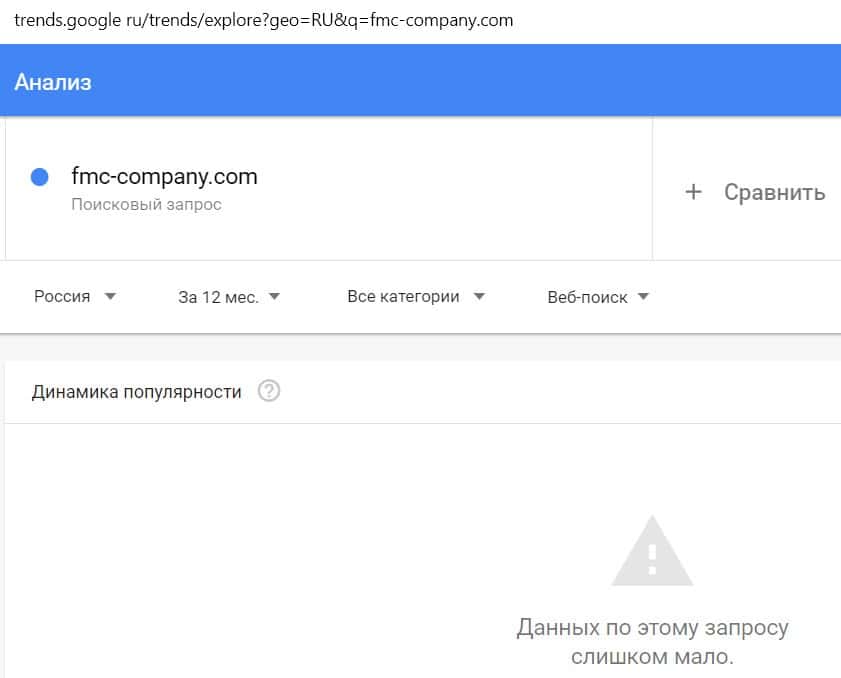Click the help icon beside Динамика популярности
The height and width of the screenshot is (678, 841).
click(x=268, y=391)
